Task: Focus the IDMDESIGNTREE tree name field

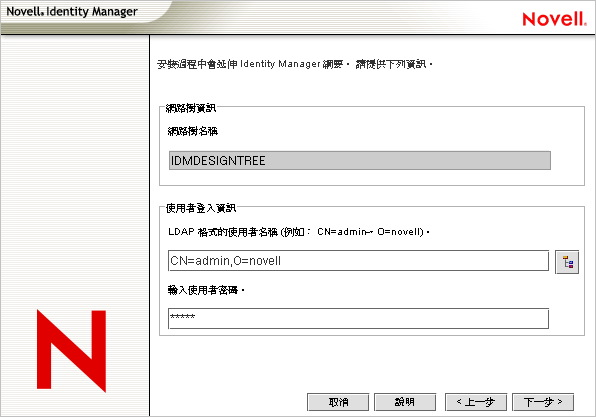Action: pyautogui.click(x=360, y=160)
